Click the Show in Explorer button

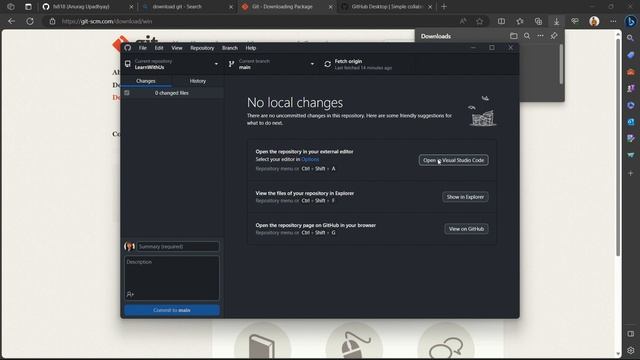click(465, 197)
